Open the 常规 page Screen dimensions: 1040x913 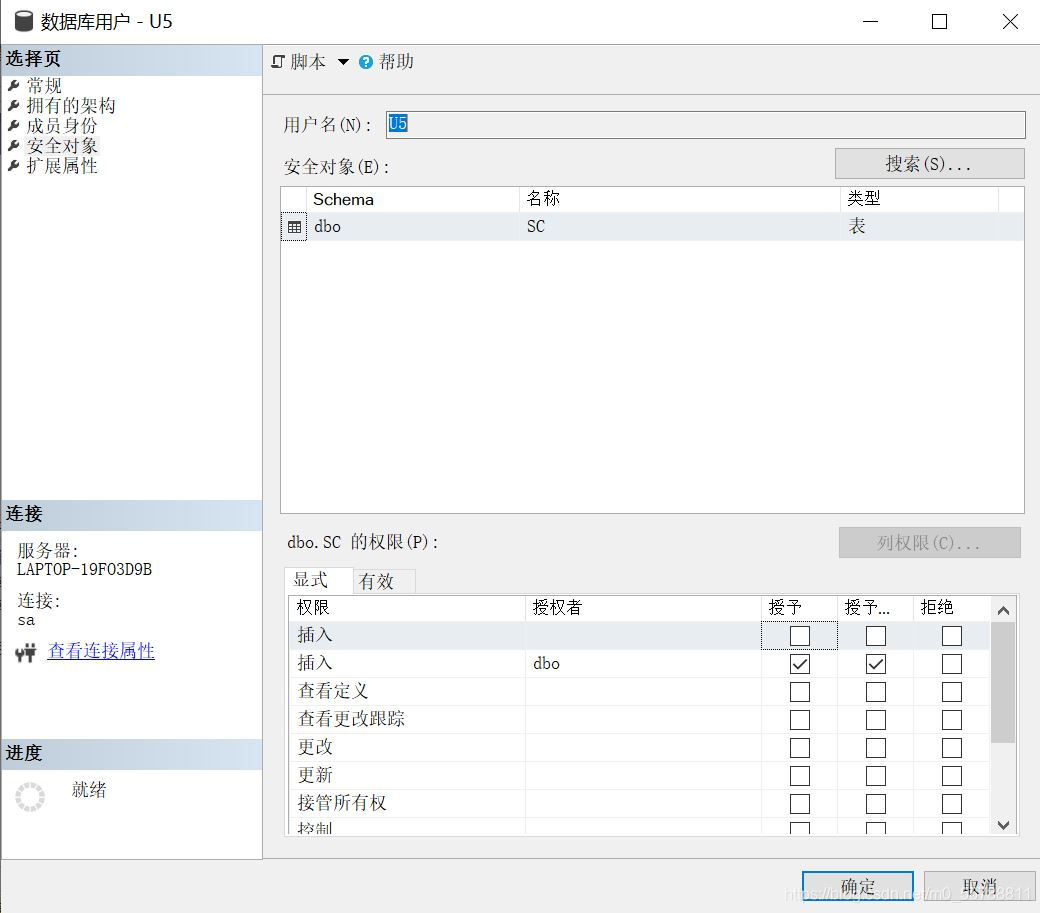point(44,86)
